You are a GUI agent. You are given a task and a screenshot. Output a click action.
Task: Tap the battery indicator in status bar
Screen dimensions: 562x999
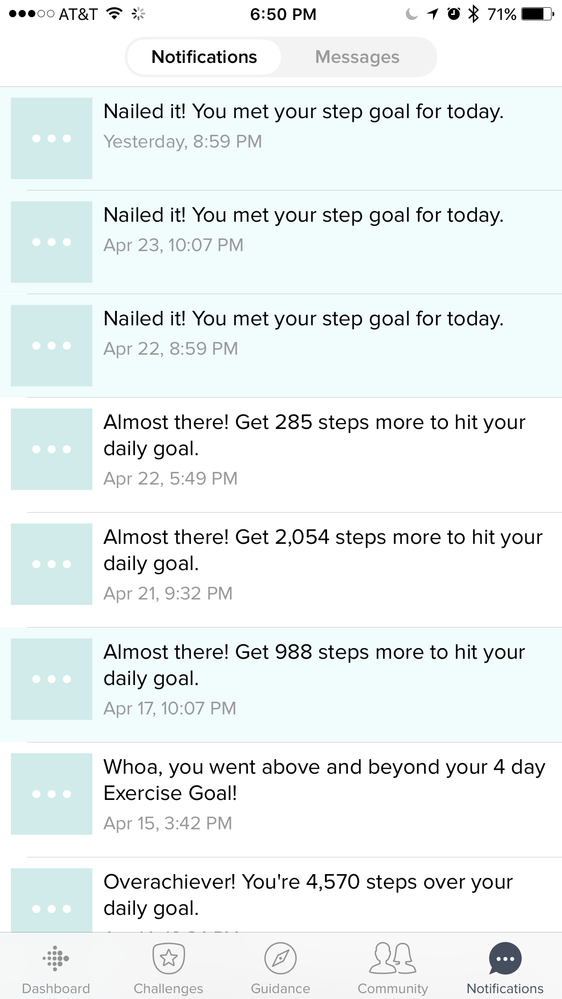(x=537, y=14)
